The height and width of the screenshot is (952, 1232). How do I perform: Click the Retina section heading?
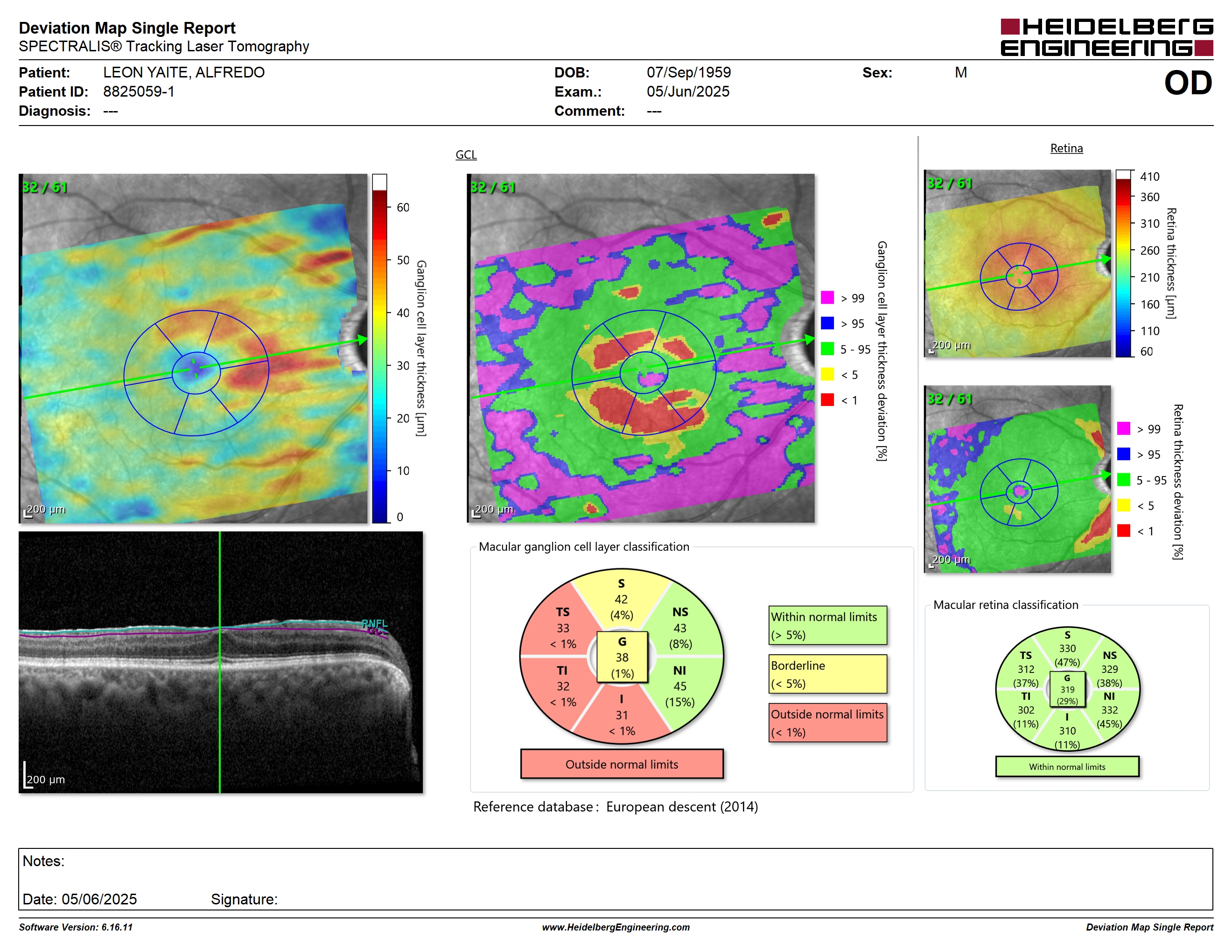[x=1066, y=148]
